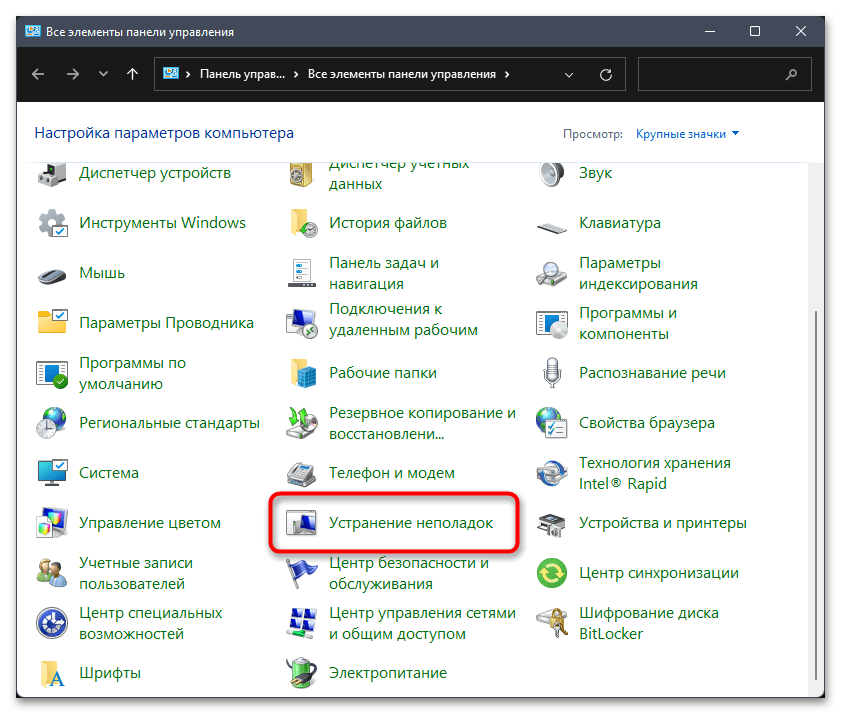Viewport: 841px width, 714px height.
Task: Open the Свойства браузера link
Action: (646, 422)
